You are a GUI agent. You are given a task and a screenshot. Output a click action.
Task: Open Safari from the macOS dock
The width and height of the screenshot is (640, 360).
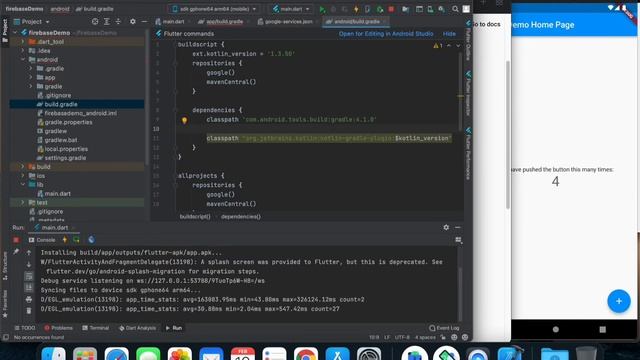click(x=117, y=354)
